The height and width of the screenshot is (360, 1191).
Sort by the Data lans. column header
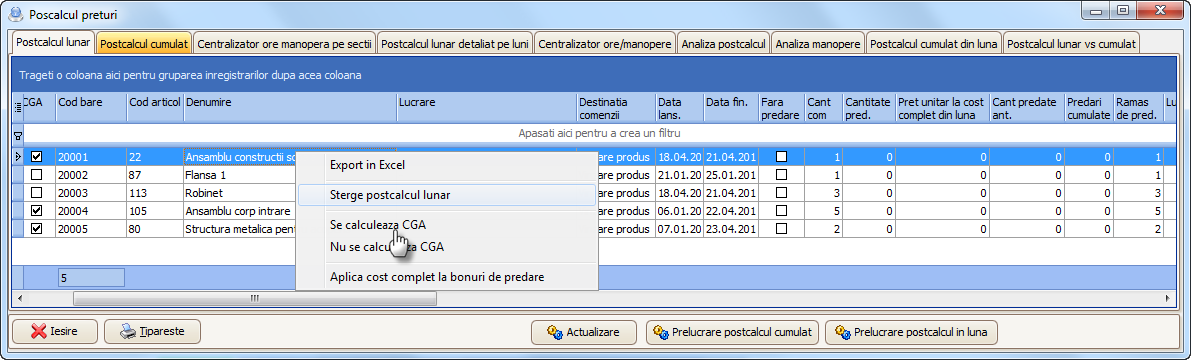(x=679, y=108)
